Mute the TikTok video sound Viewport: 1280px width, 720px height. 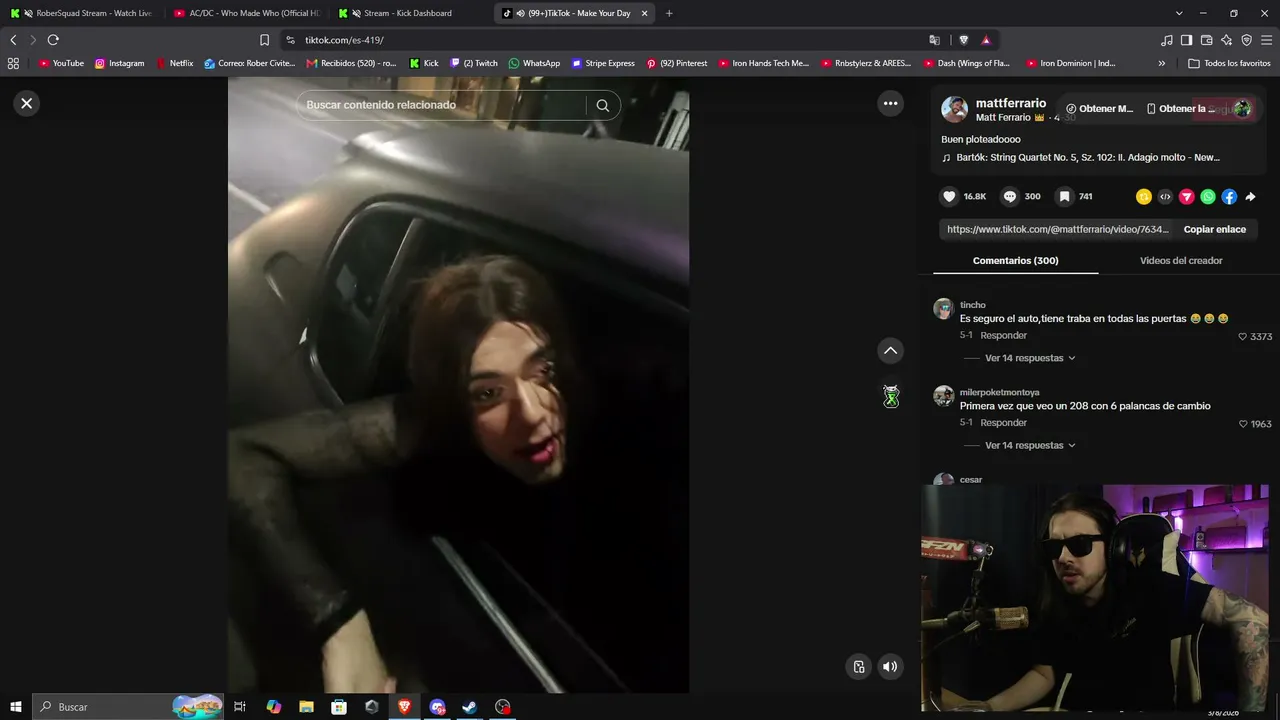(890, 667)
